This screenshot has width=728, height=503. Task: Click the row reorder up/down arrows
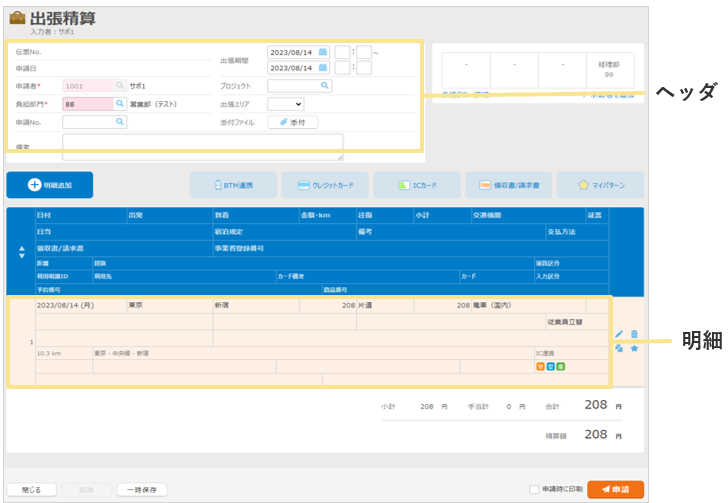pos(22,252)
